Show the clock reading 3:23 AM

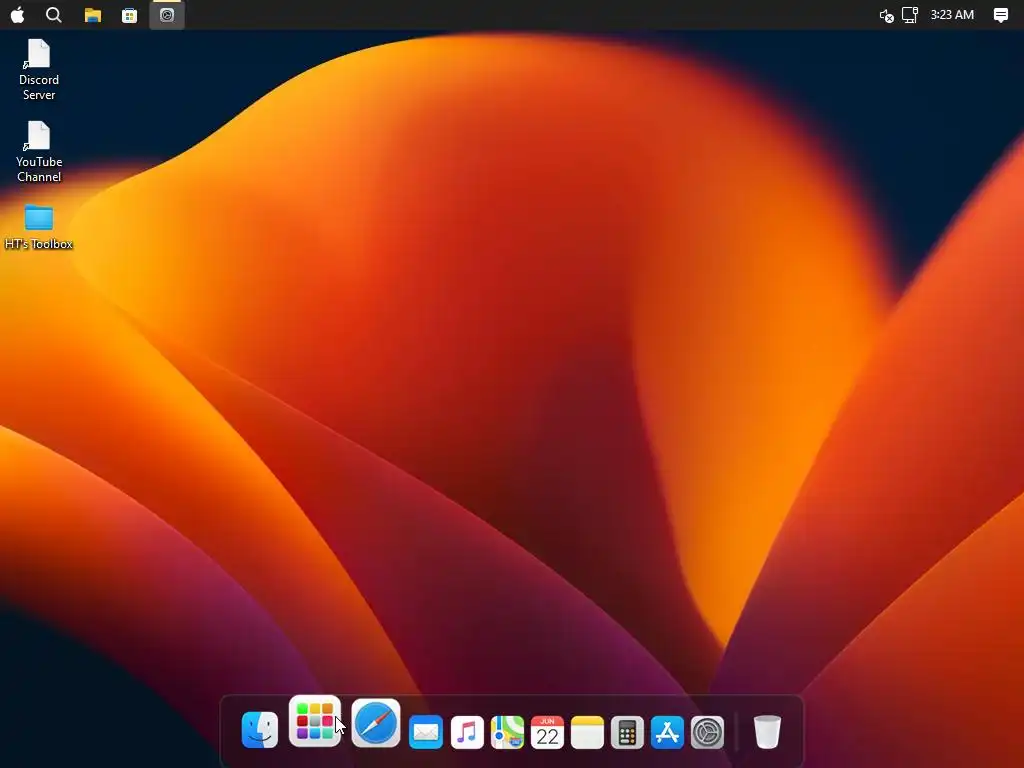pos(952,14)
